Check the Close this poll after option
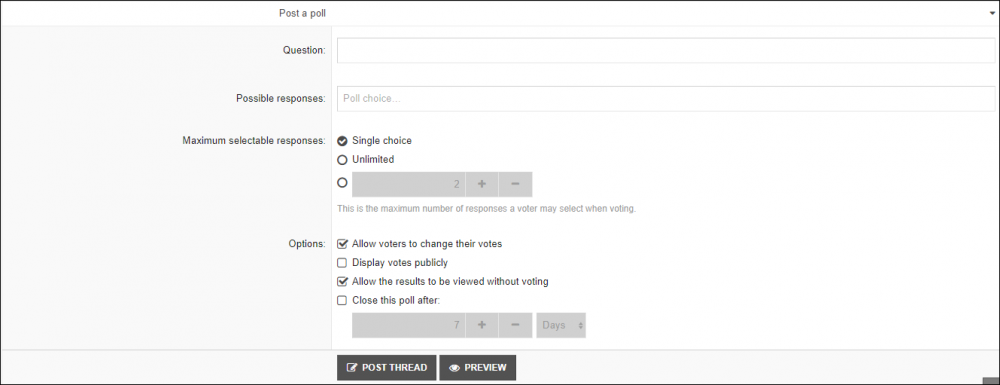Screen dimensions: 1000x385 [342, 300]
